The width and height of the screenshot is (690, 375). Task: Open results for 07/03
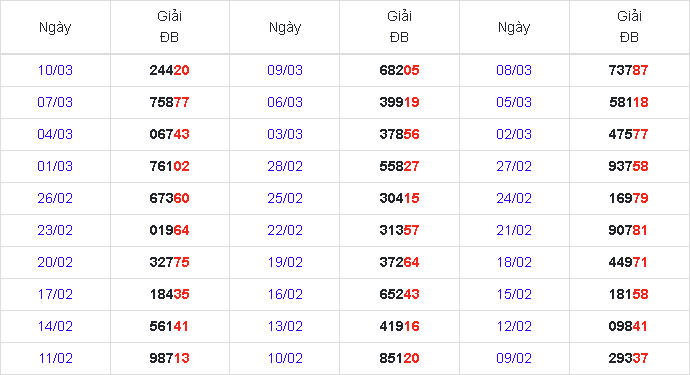tap(55, 102)
